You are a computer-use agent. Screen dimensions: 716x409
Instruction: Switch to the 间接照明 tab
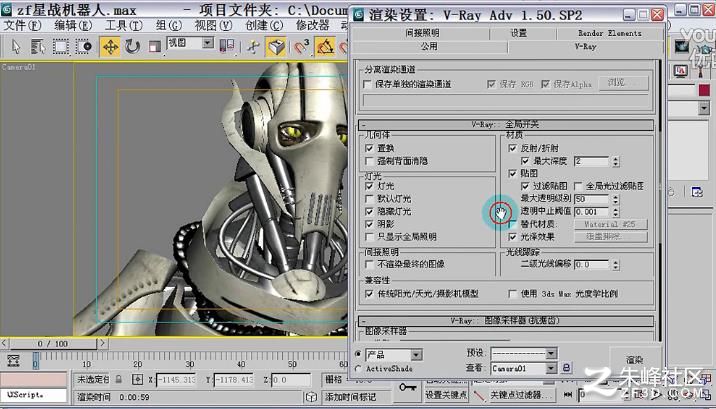coord(422,33)
